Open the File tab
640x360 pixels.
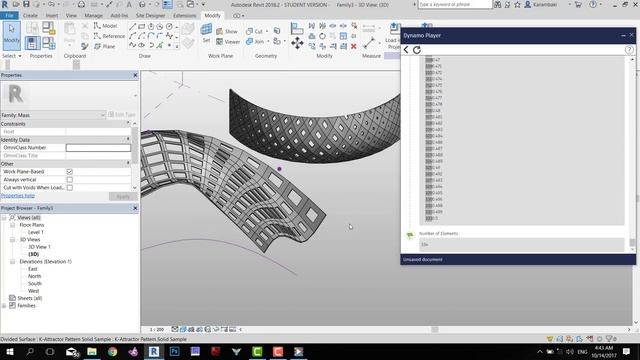point(9,16)
